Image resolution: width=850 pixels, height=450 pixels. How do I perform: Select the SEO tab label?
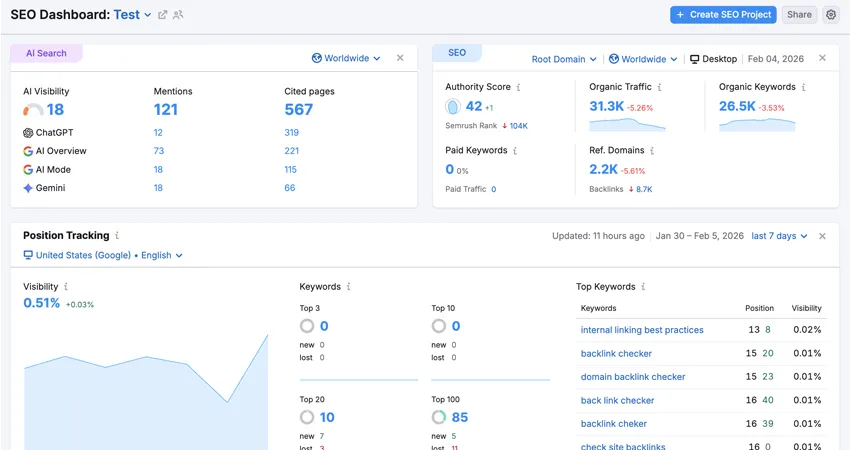pyautogui.click(x=457, y=53)
